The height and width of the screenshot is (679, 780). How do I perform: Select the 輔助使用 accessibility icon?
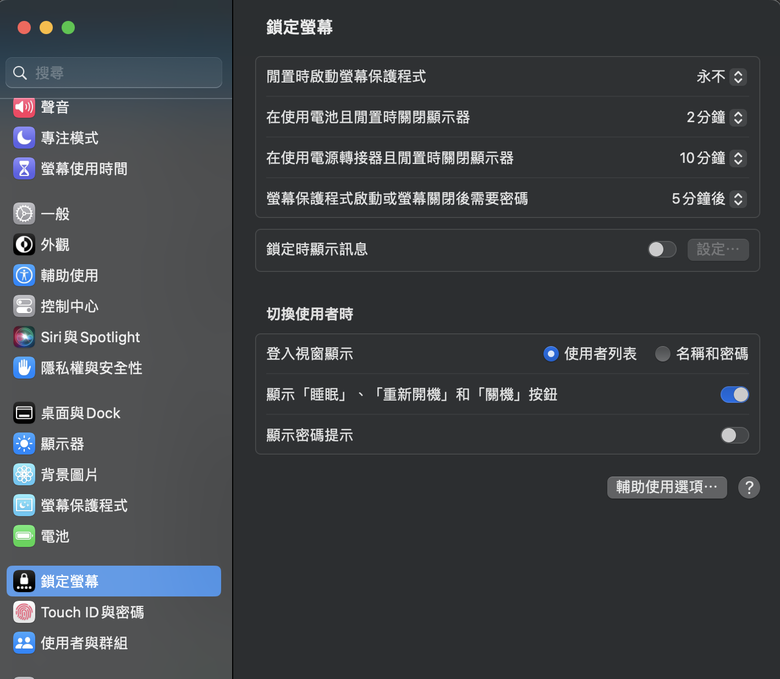pyautogui.click(x=24, y=276)
